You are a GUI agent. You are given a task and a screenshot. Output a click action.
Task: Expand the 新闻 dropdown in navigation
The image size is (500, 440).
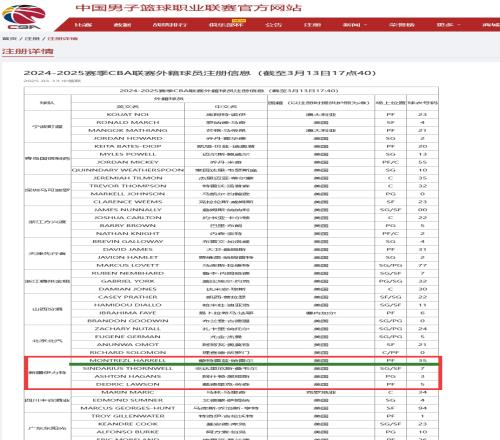355,25
